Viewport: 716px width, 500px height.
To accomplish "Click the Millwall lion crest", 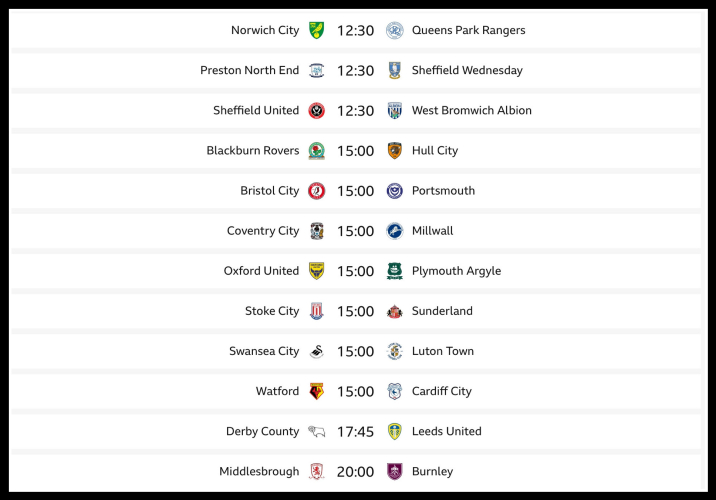I will (x=394, y=231).
